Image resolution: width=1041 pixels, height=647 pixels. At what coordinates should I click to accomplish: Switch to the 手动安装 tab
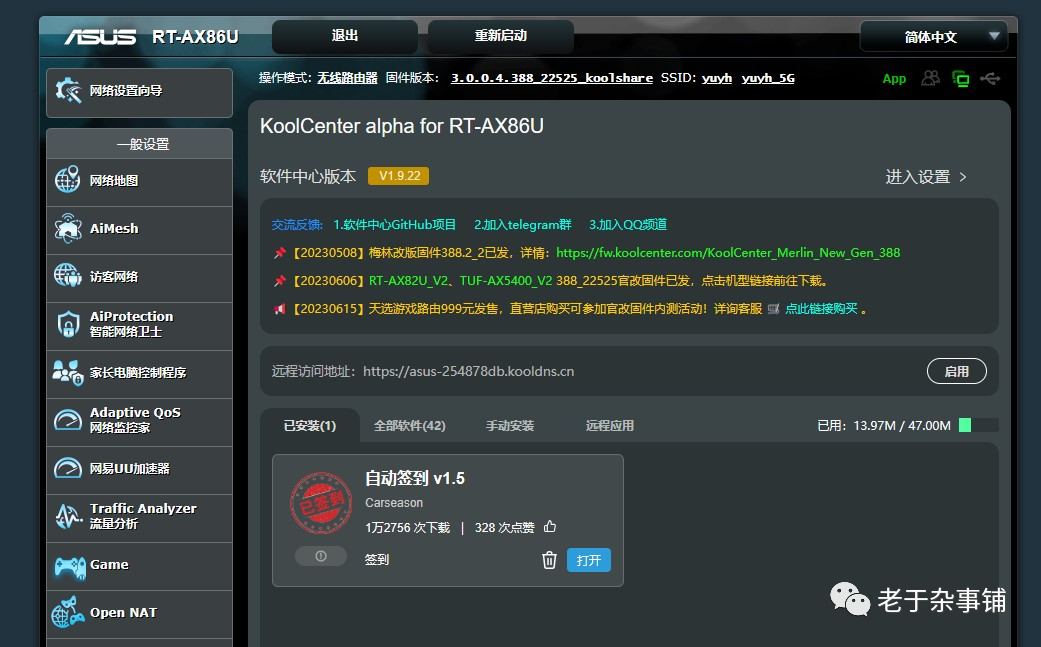tap(510, 425)
